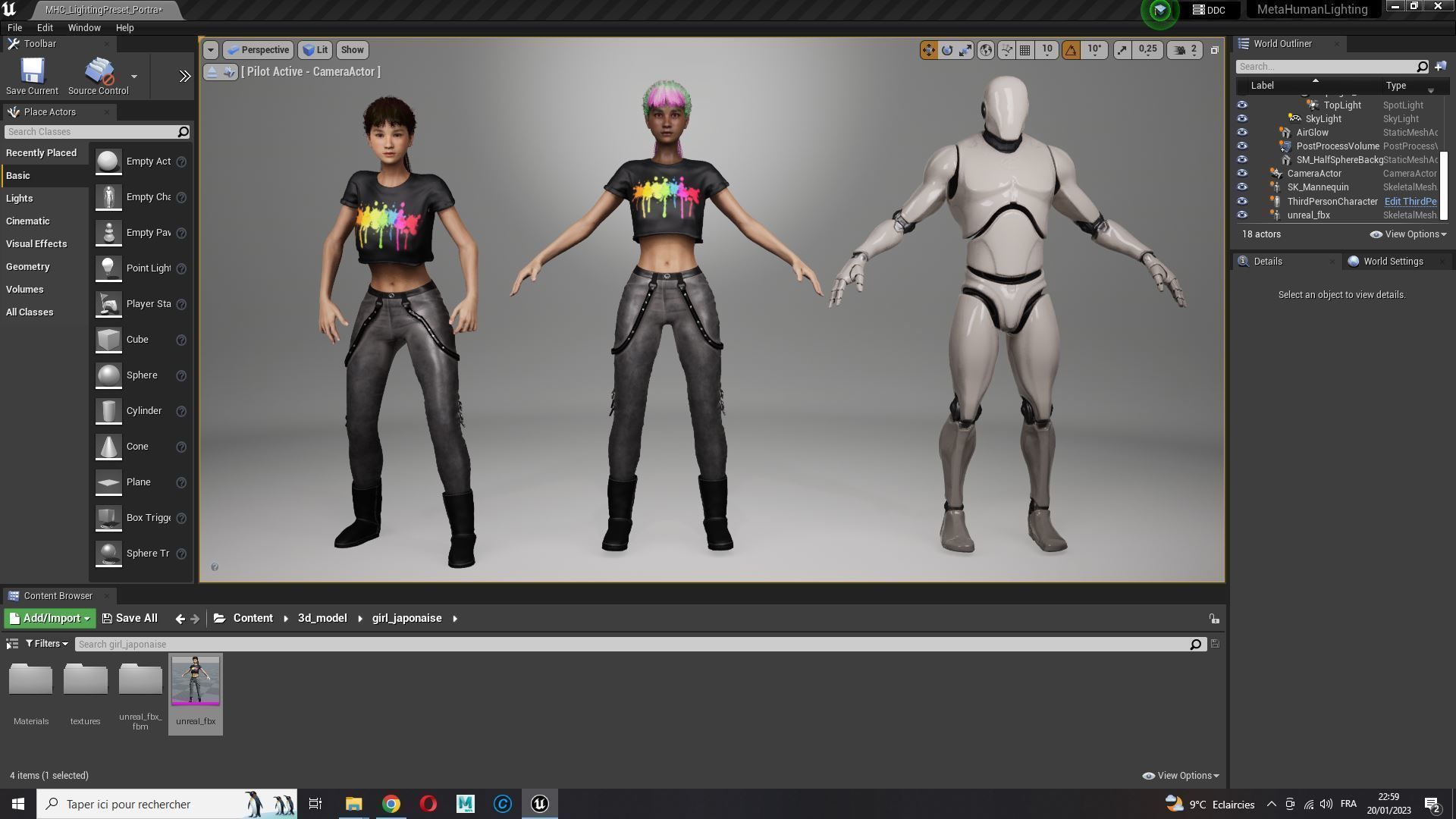Eject from piloted CameraActor
The height and width of the screenshot is (819, 1456).
click(x=212, y=72)
